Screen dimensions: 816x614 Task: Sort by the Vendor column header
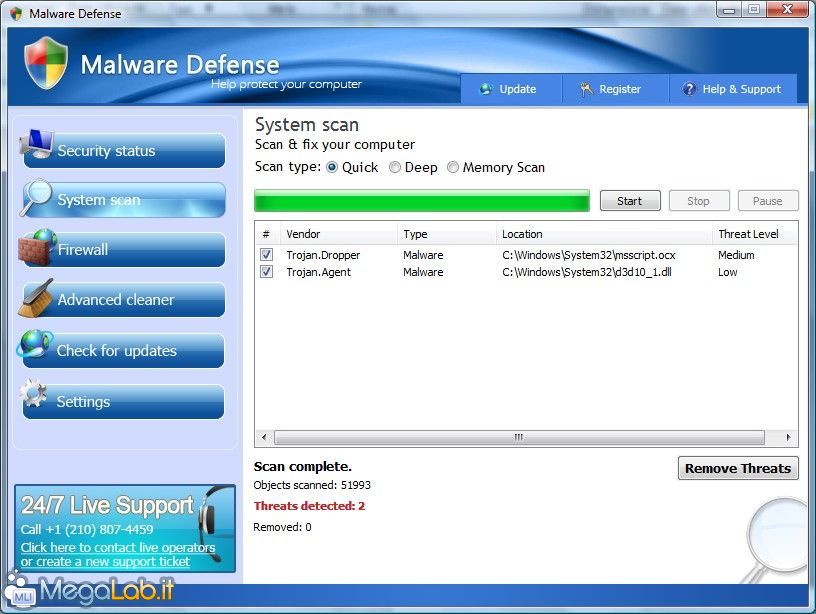coord(339,234)
